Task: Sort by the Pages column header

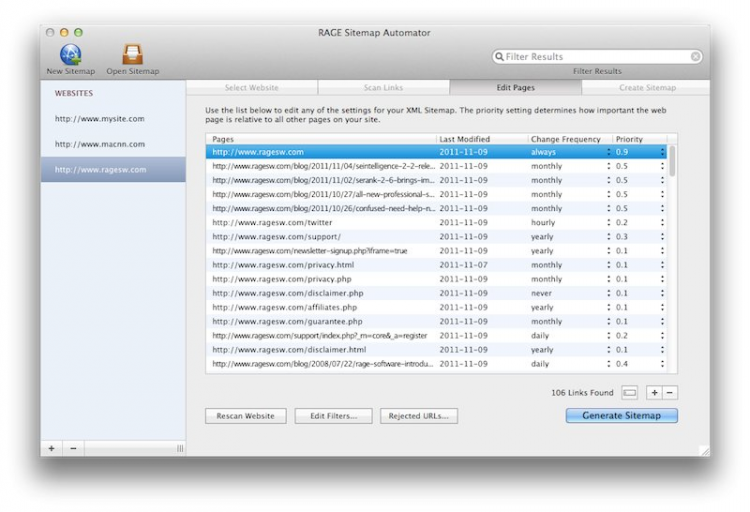Action: (x=321, y=139)
